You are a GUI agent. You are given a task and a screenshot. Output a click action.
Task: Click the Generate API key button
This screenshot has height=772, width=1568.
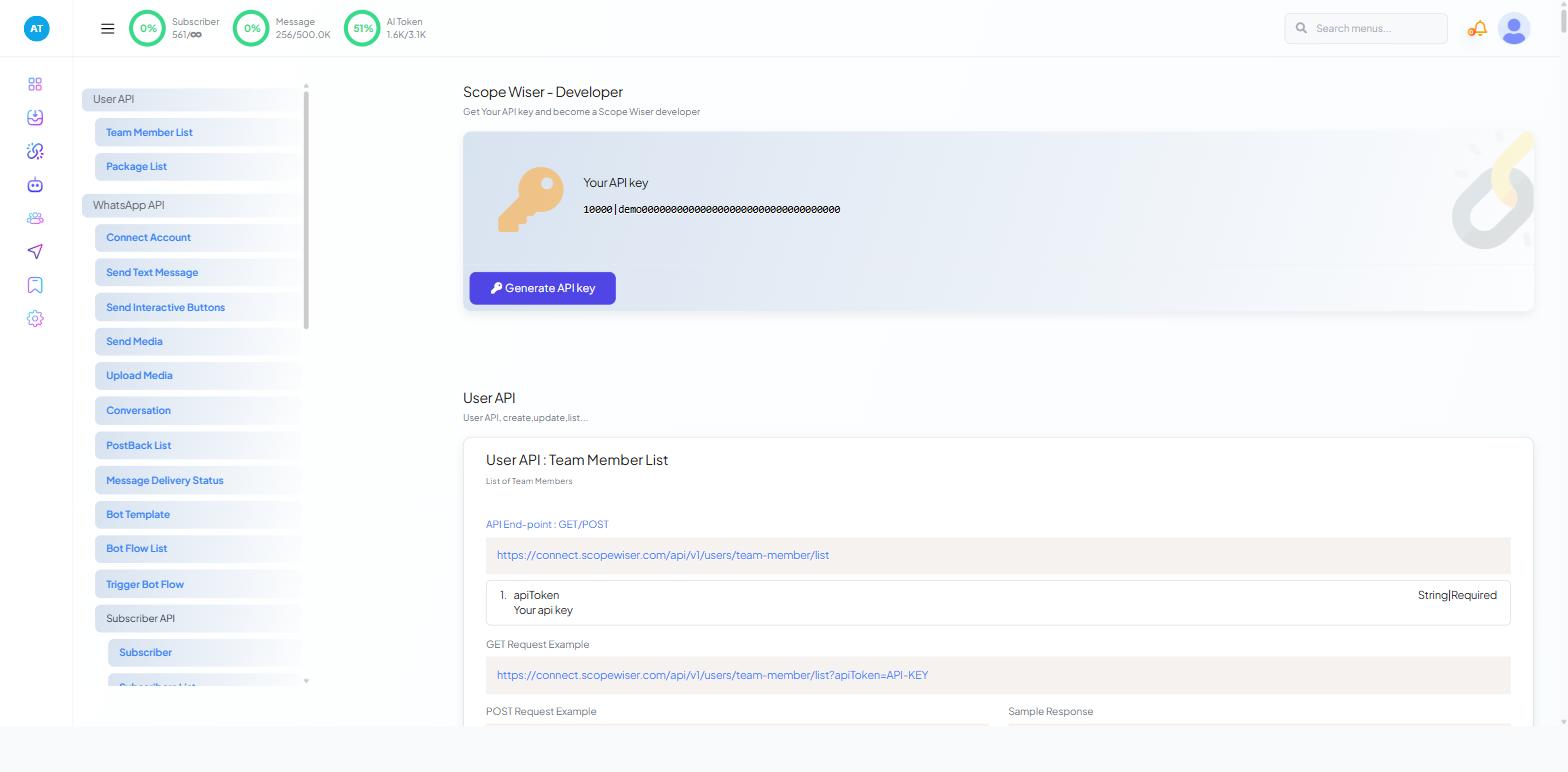point(542,288)
